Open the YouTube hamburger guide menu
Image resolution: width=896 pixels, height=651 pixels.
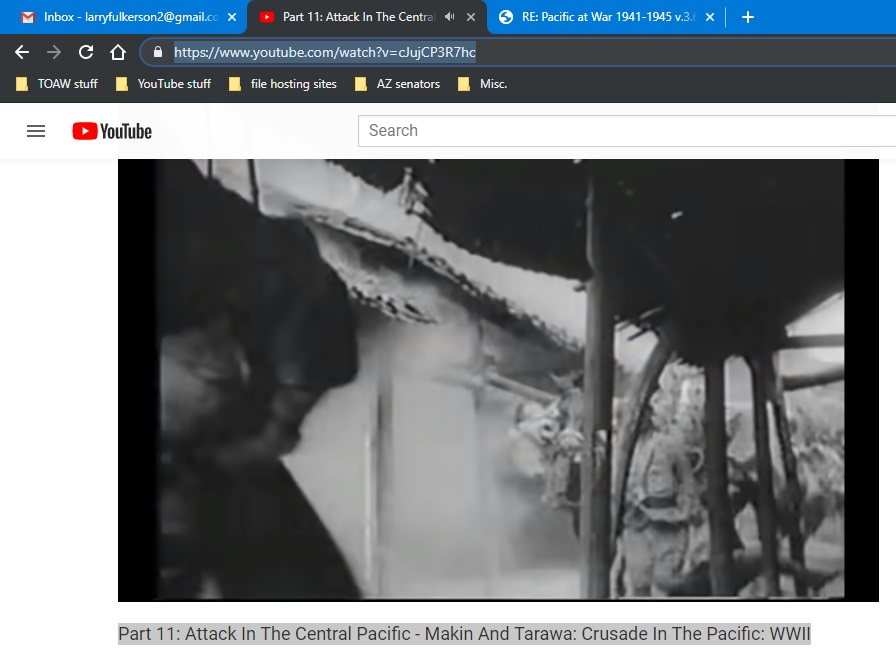[36, 131]
